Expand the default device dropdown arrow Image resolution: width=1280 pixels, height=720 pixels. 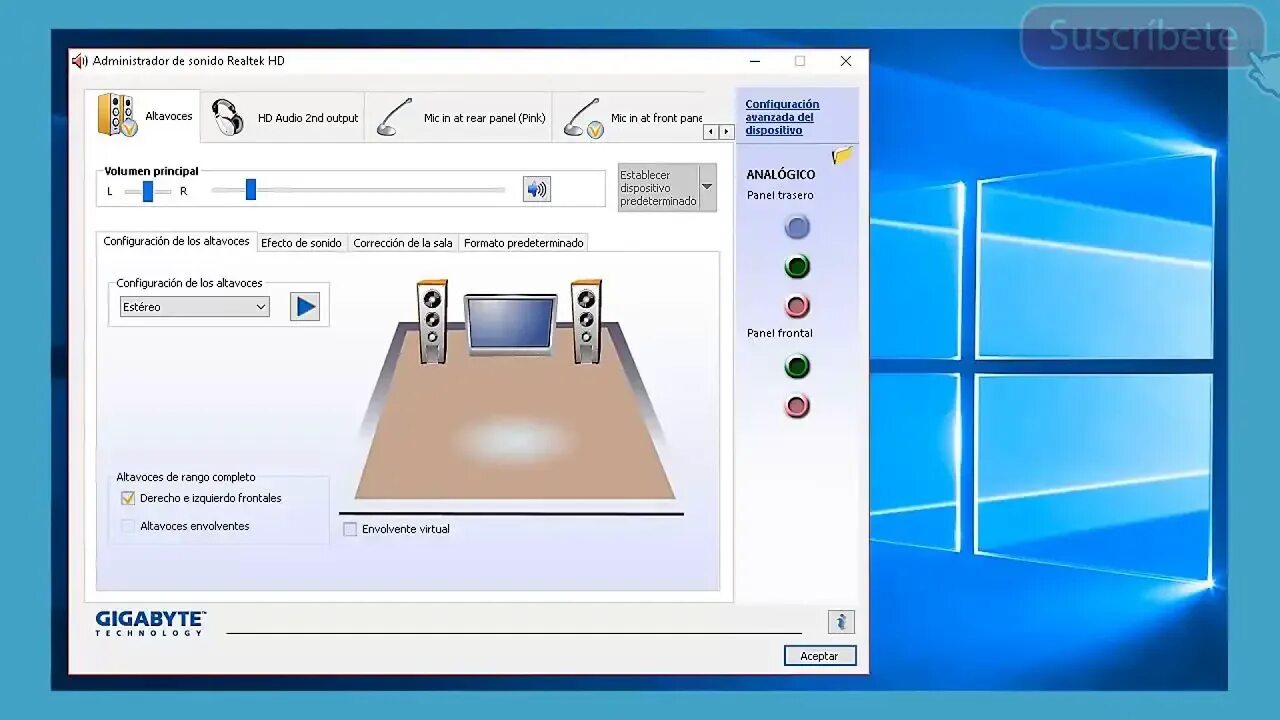(x=707, y=187)
